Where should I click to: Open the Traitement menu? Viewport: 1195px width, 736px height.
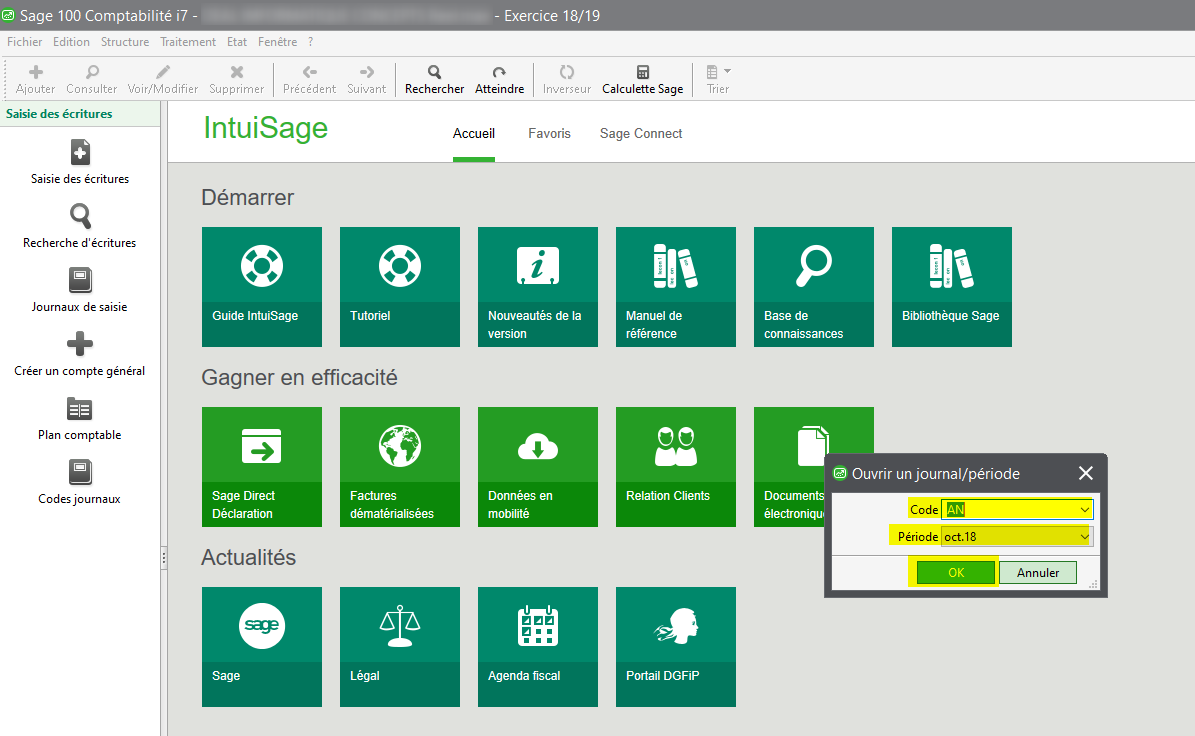188,42
